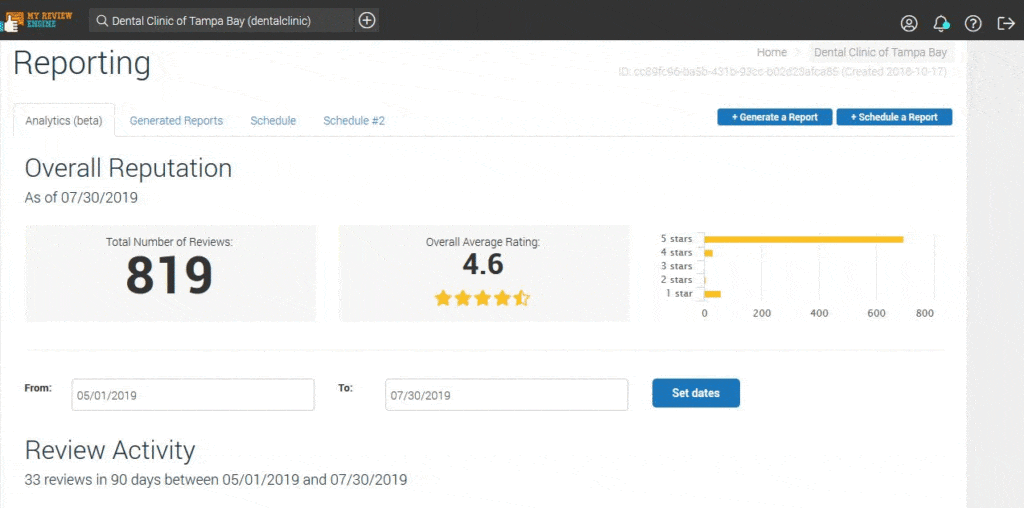The image size is (1024, 508).
Task: Click the Generate a Report button
Action: (x=774, y=117)
